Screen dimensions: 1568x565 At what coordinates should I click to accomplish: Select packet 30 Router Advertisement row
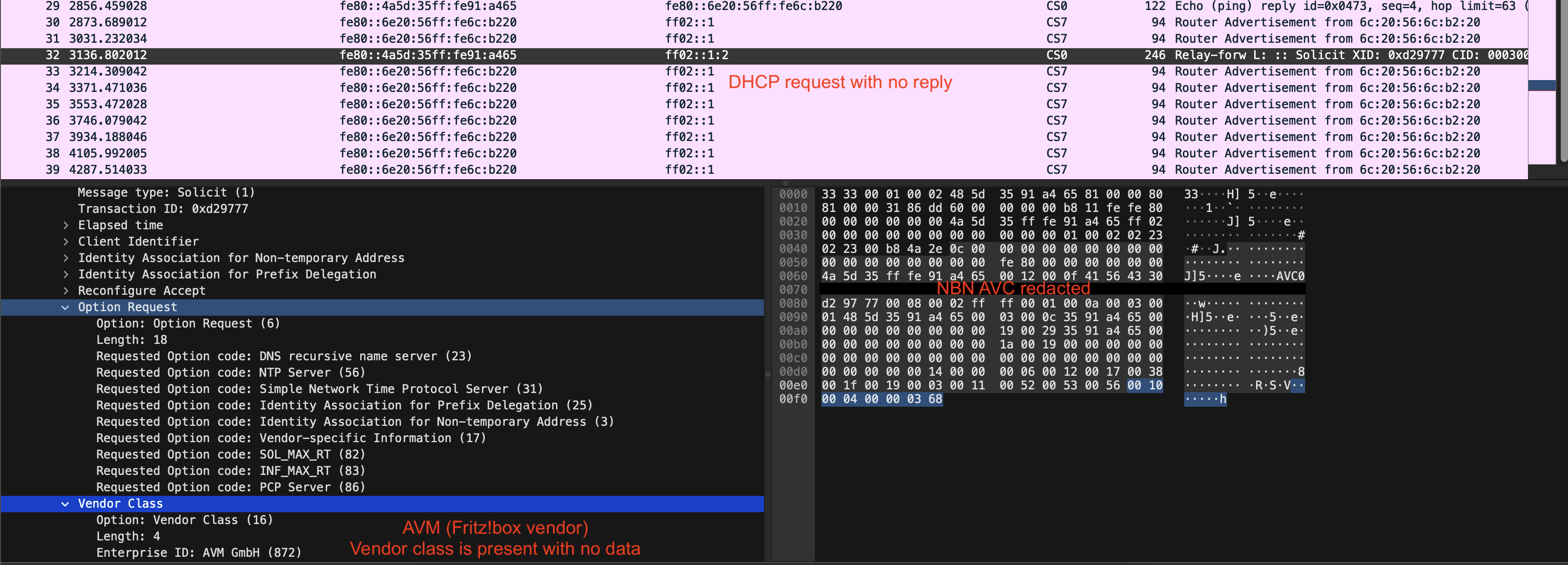(764, 23)
